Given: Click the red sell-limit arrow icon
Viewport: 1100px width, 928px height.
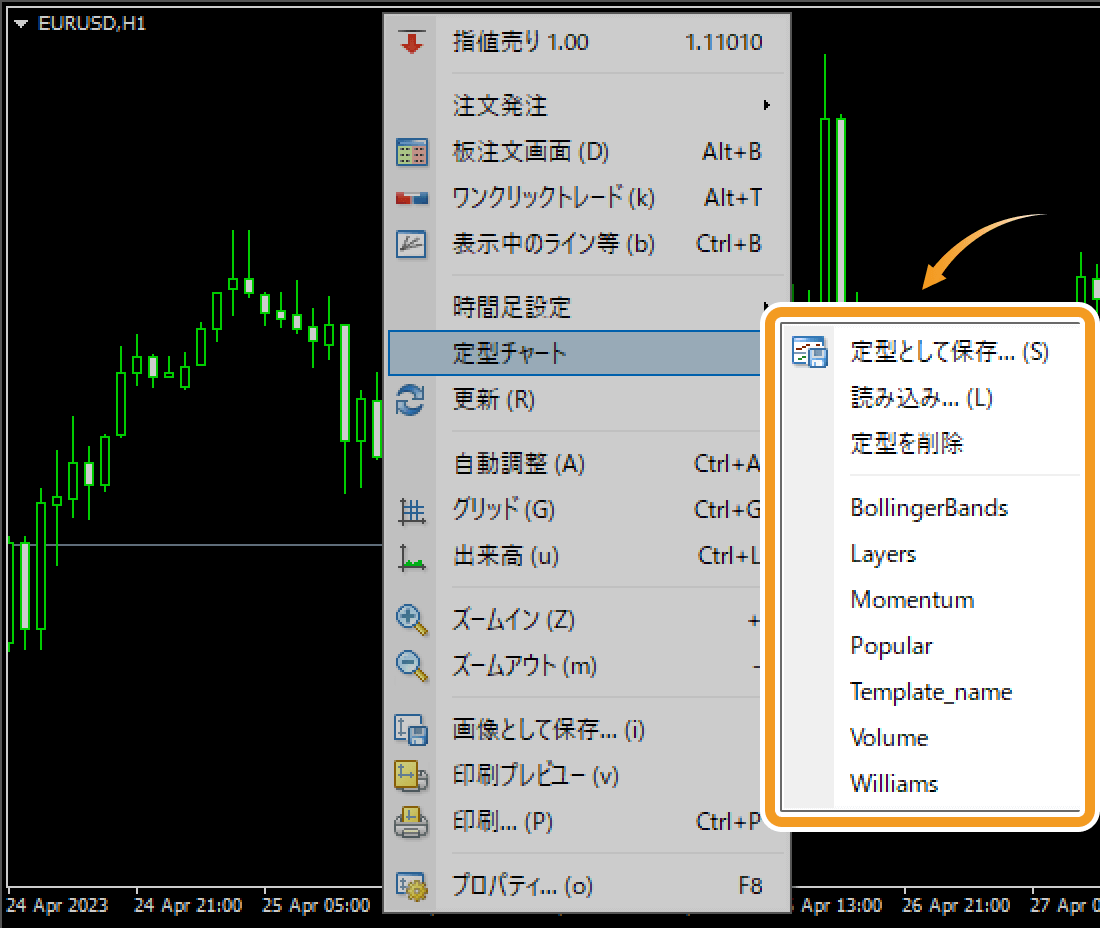Looking at the screenshot, I should tap(412, 42).
